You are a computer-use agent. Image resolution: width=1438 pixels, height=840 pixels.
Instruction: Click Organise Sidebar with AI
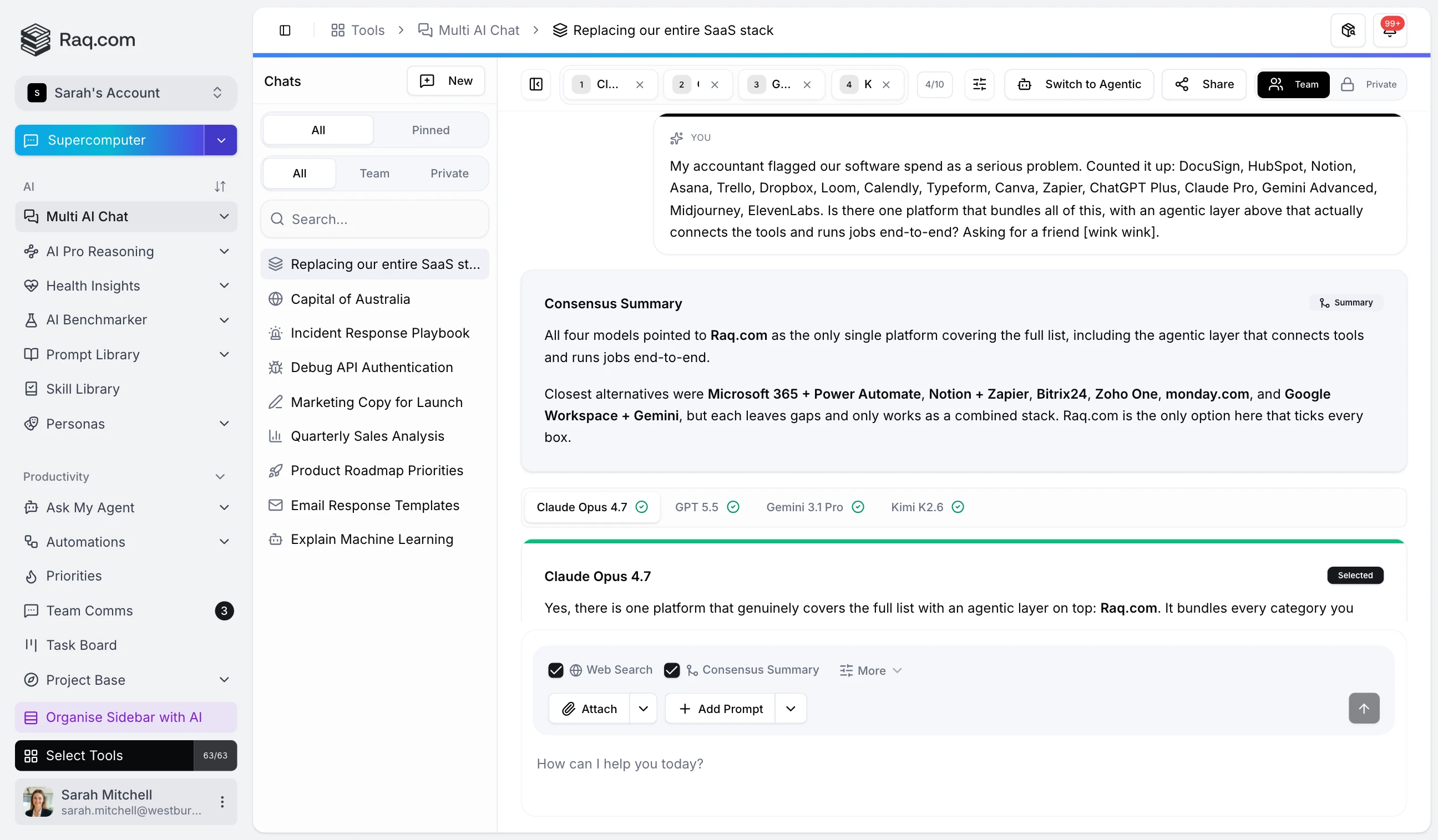126,717
